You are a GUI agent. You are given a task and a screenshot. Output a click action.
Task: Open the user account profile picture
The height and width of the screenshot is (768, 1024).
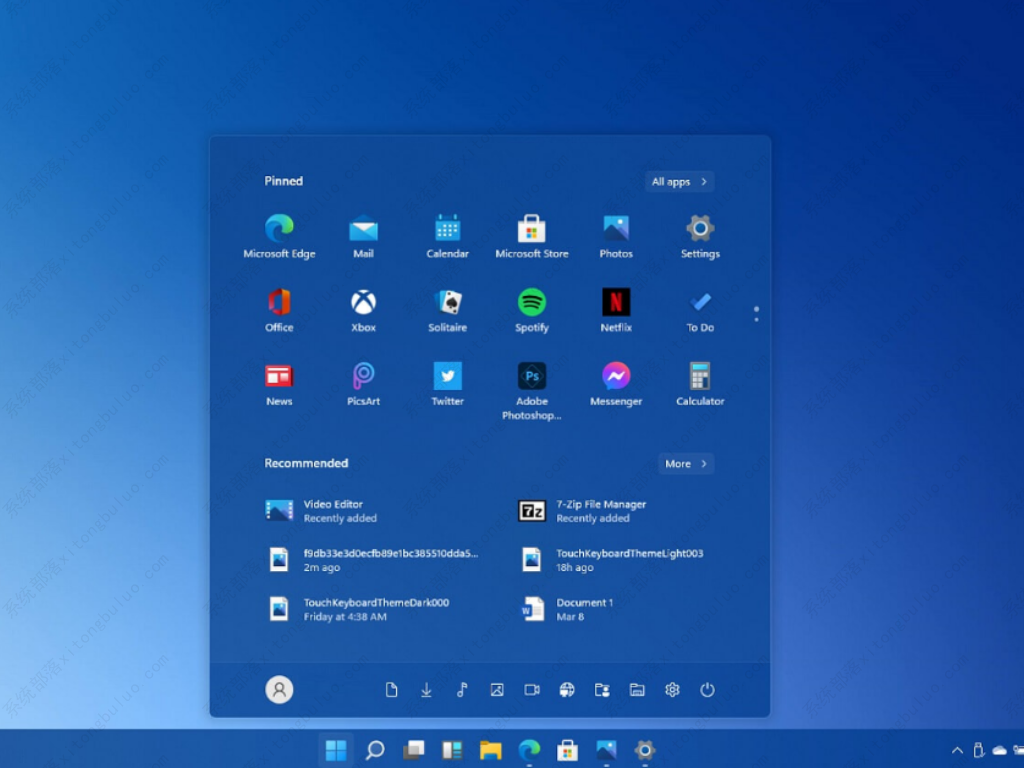click(279, 690)
